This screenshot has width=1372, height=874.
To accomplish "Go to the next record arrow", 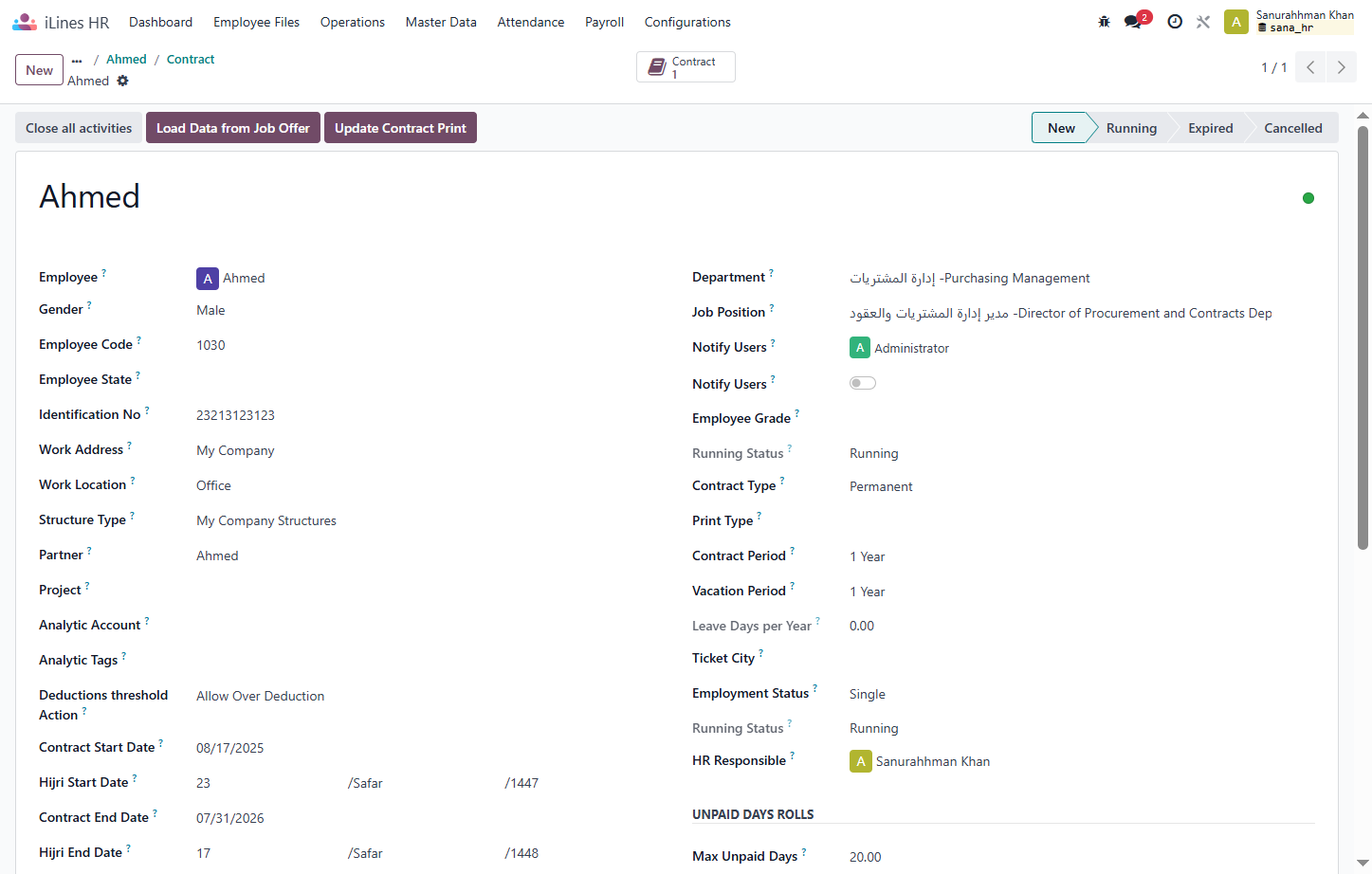I will coord(1341,67).
